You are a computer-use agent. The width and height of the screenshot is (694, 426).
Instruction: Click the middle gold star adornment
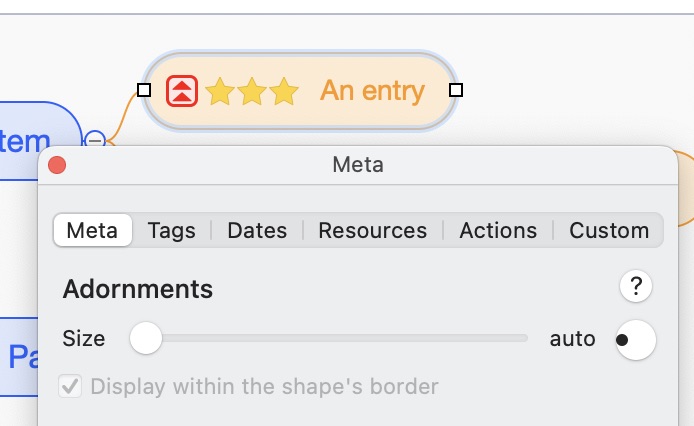(252, 92)
